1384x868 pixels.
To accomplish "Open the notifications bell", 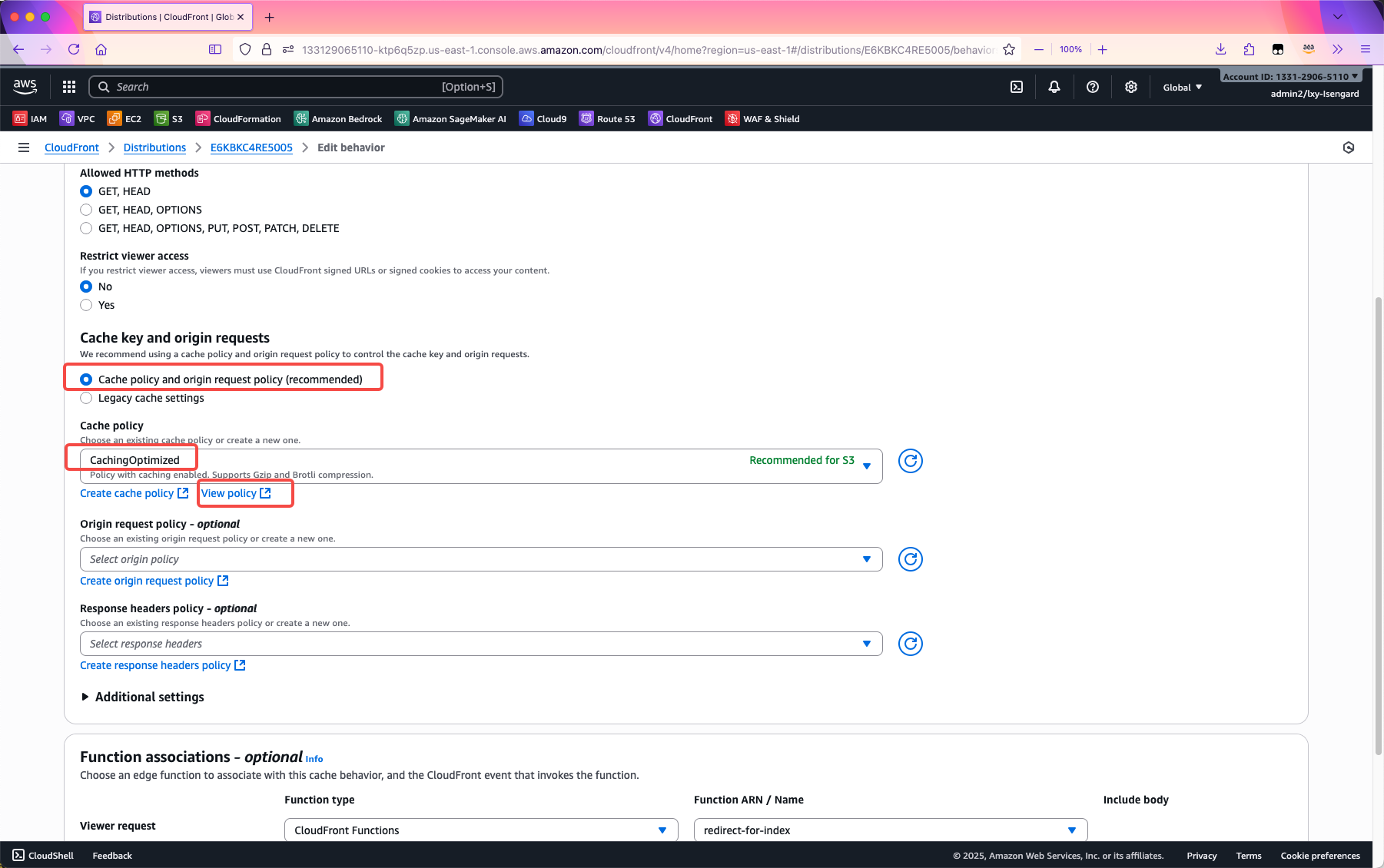I will coord(1054,87).
